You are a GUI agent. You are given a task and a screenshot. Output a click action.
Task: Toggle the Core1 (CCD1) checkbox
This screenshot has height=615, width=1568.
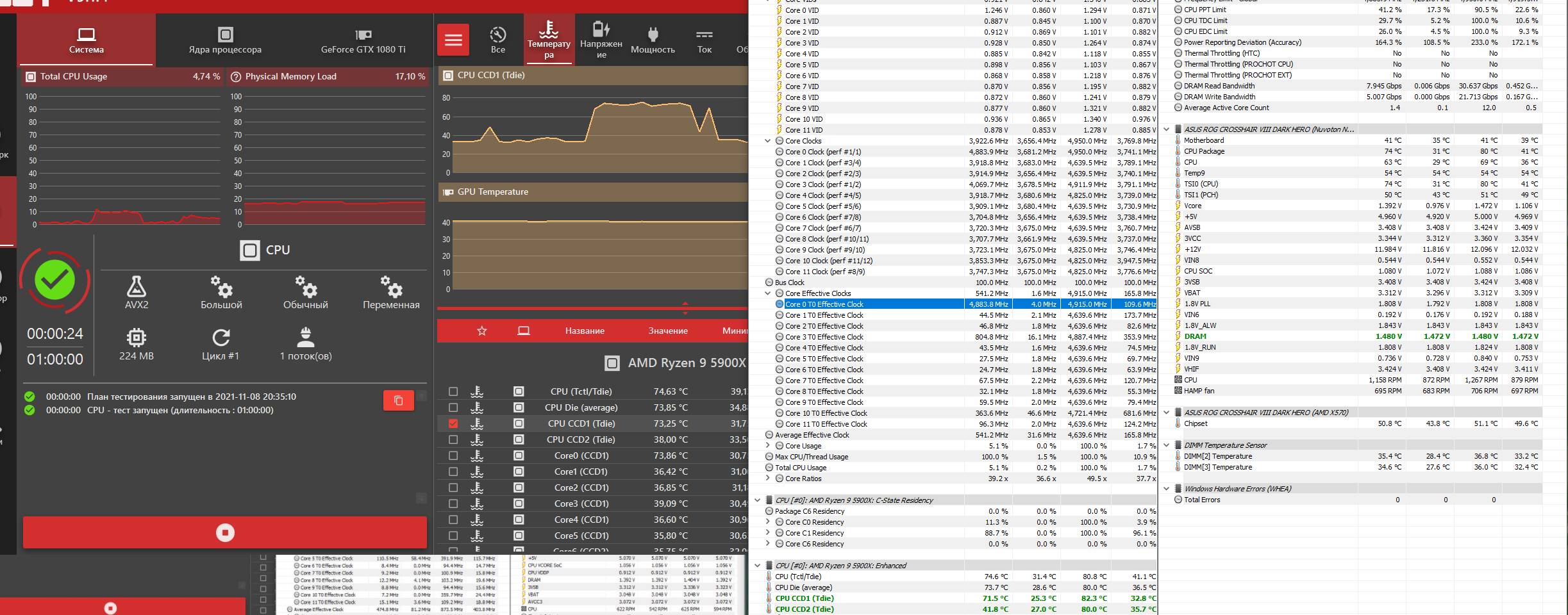tap(453, 471)
